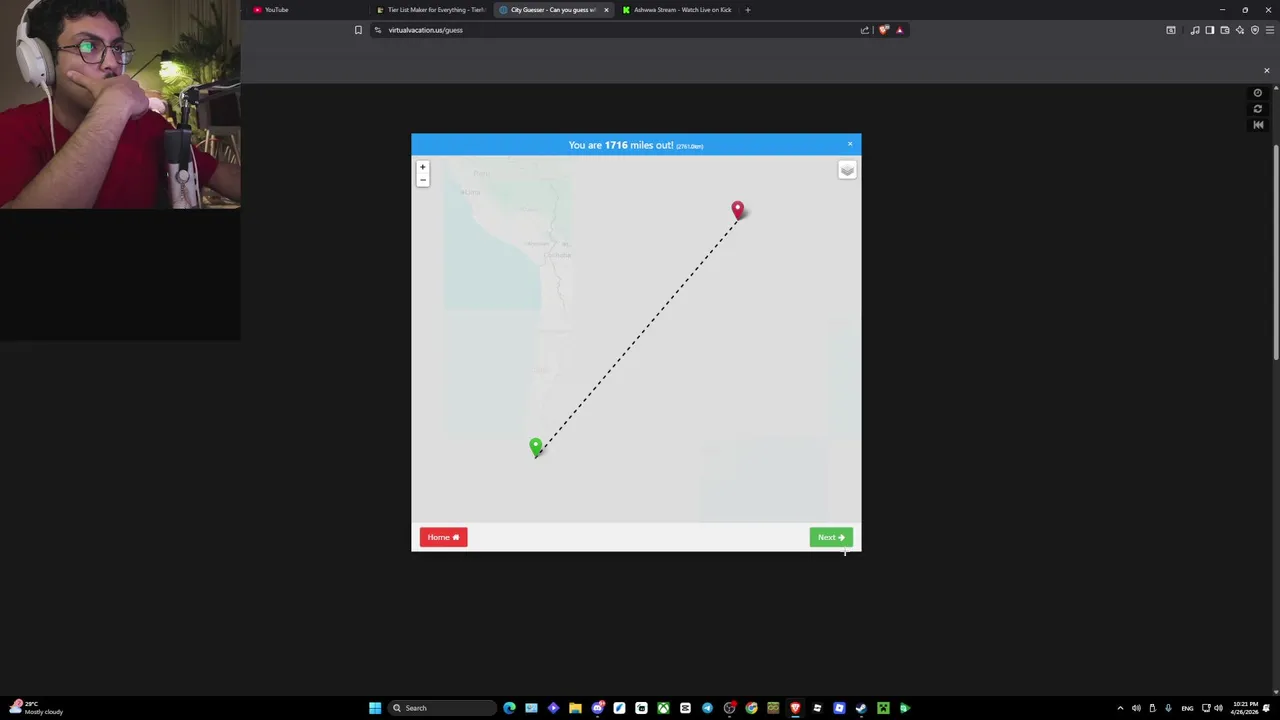Open Brave browser taskbar icon
This screenshot has height=720, width=1280.
(x=795, y=708)
